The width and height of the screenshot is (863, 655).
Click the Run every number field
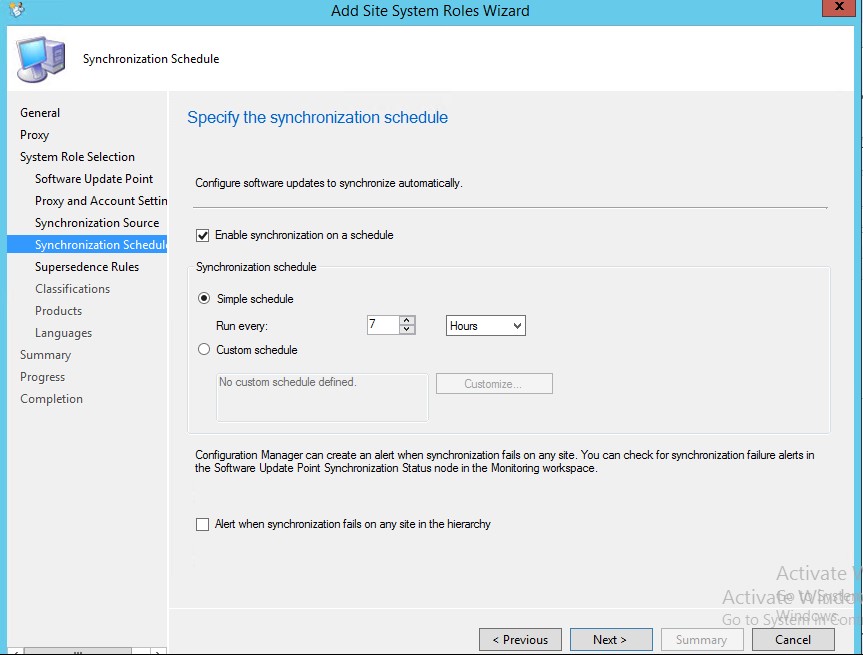(x=382, y=326)
